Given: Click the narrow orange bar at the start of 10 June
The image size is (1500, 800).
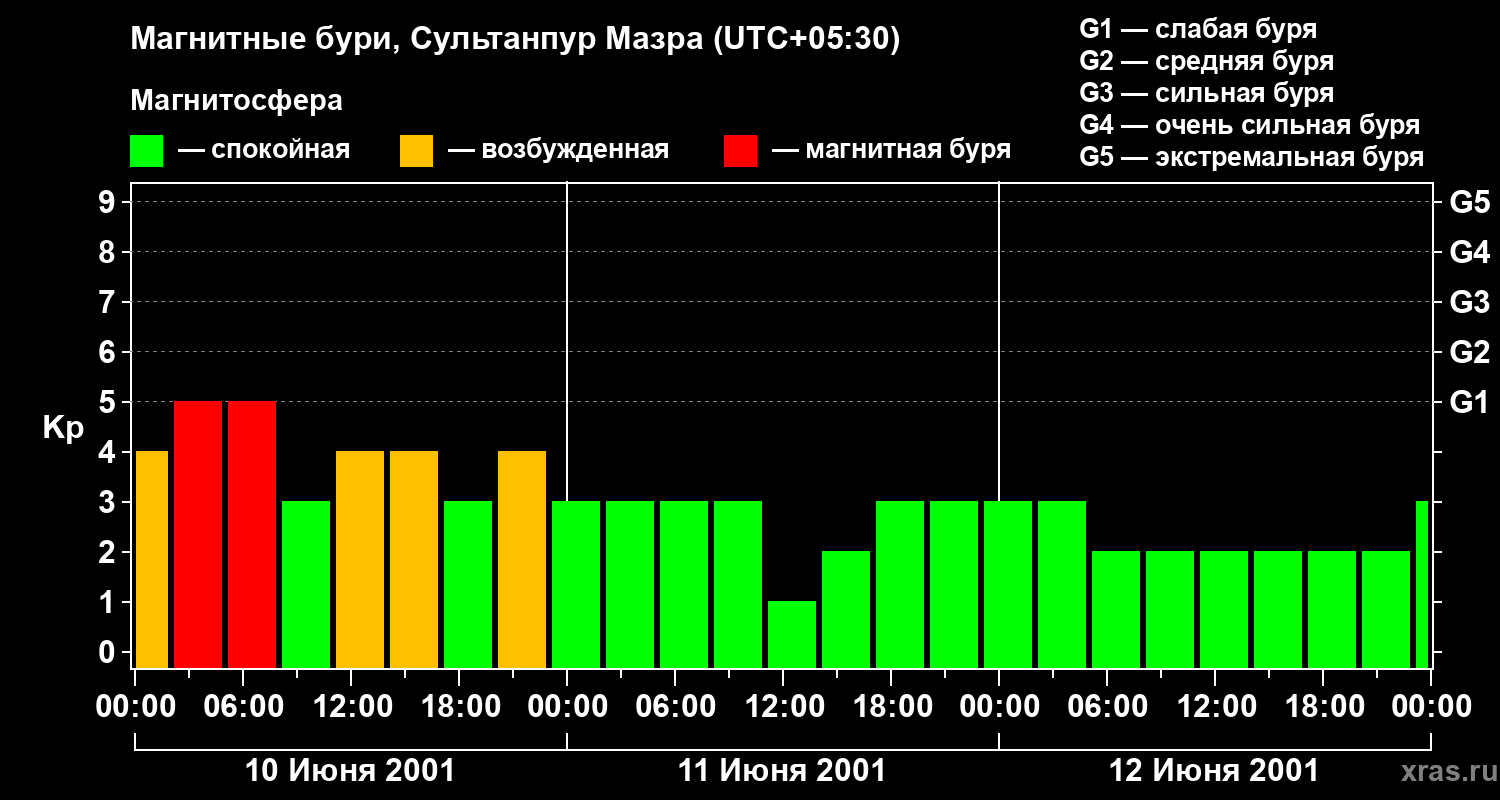Looking at the screenshot, I should (152, 559).
